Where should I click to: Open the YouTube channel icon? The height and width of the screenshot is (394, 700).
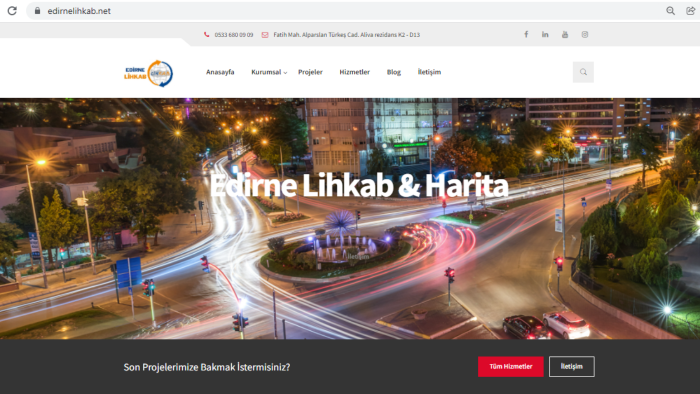[x=565, y=34]
